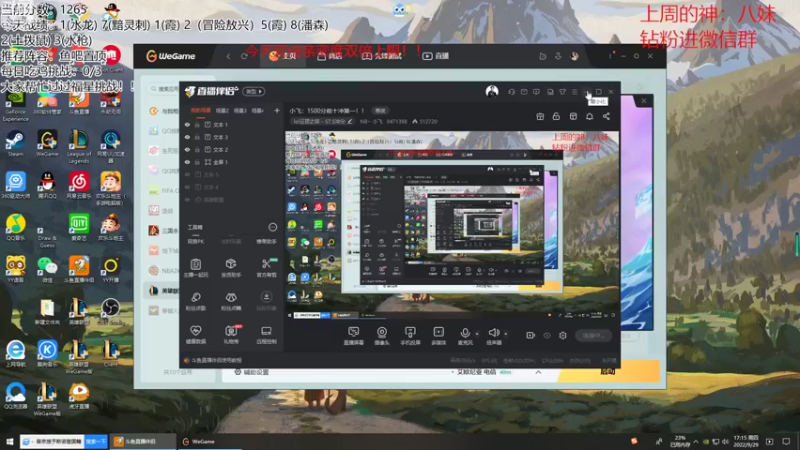Open the 礼物秀 tool

pos(231,335)
